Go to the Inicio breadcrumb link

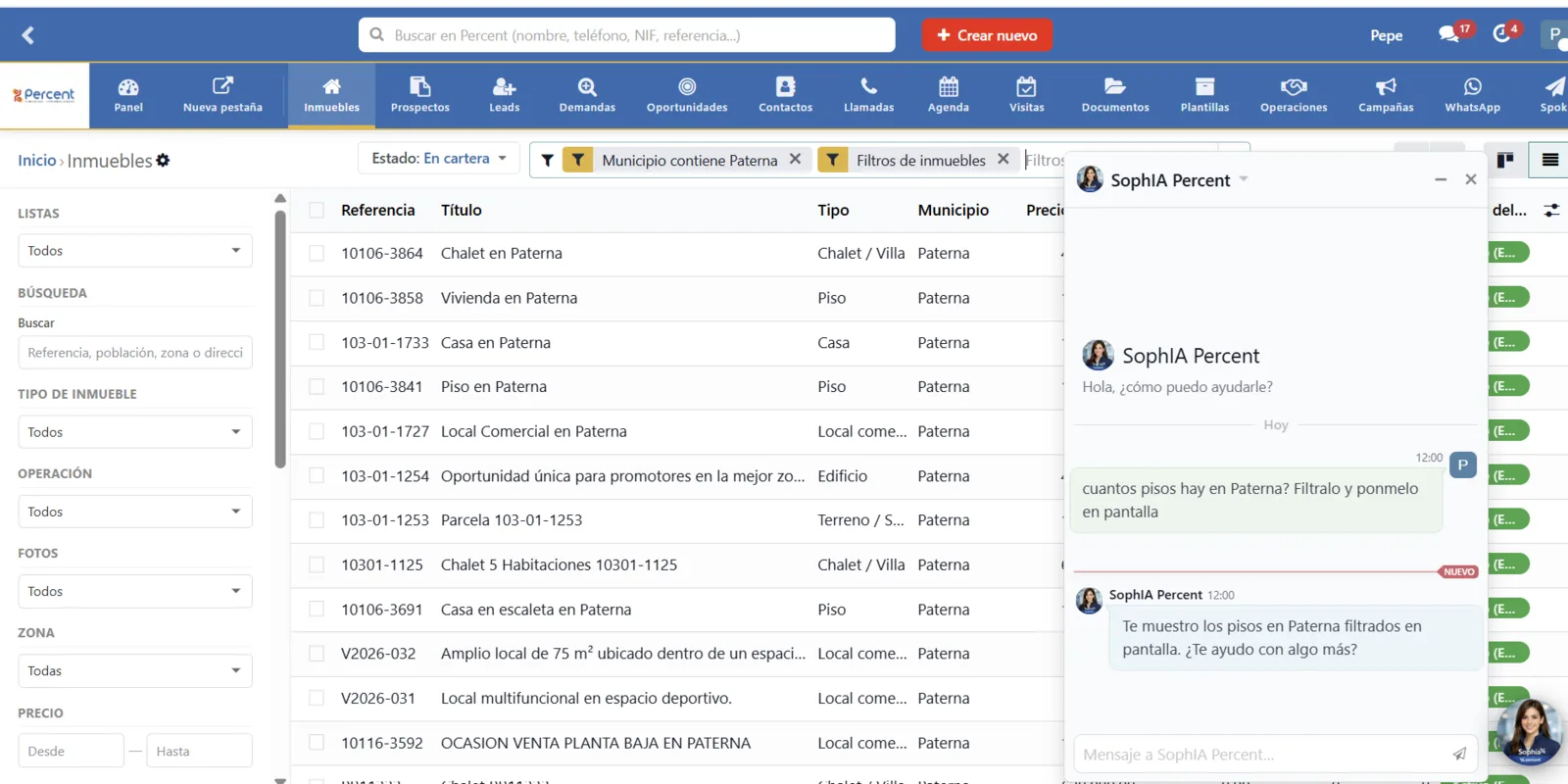[37, 160]
